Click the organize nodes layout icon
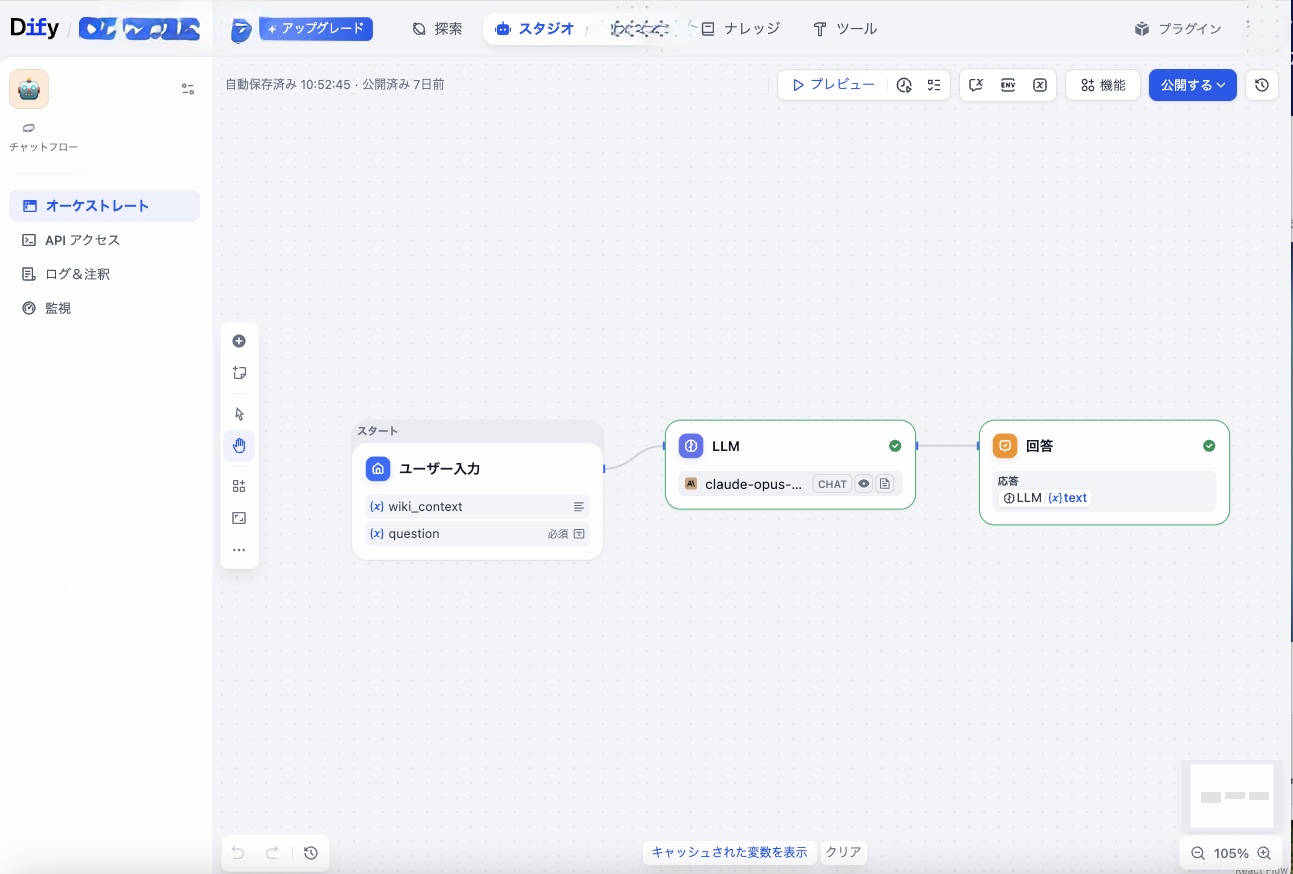 click(x=239, y=486)
